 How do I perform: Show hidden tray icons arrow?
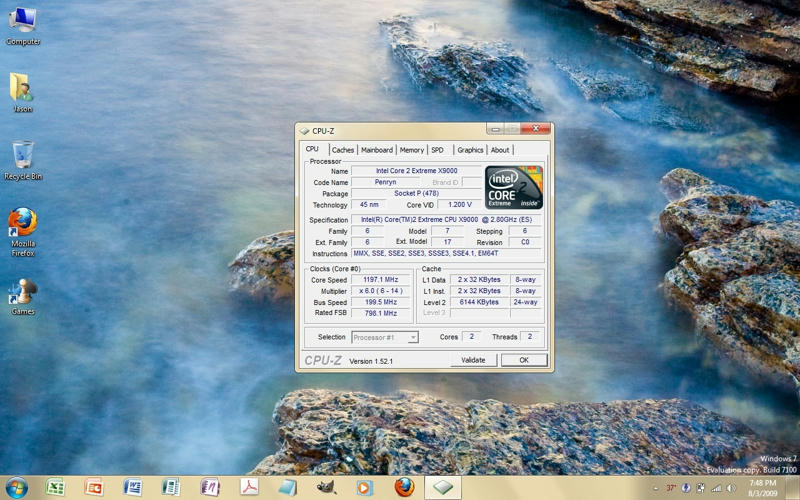point(657,488)
